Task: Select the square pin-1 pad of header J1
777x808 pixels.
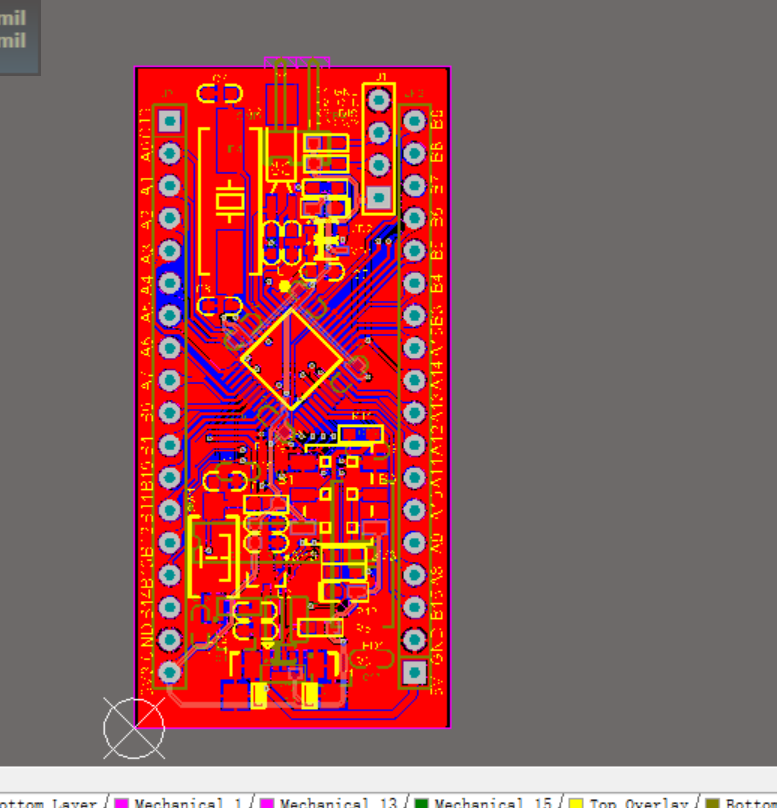Action: click(x=379, y=197)
